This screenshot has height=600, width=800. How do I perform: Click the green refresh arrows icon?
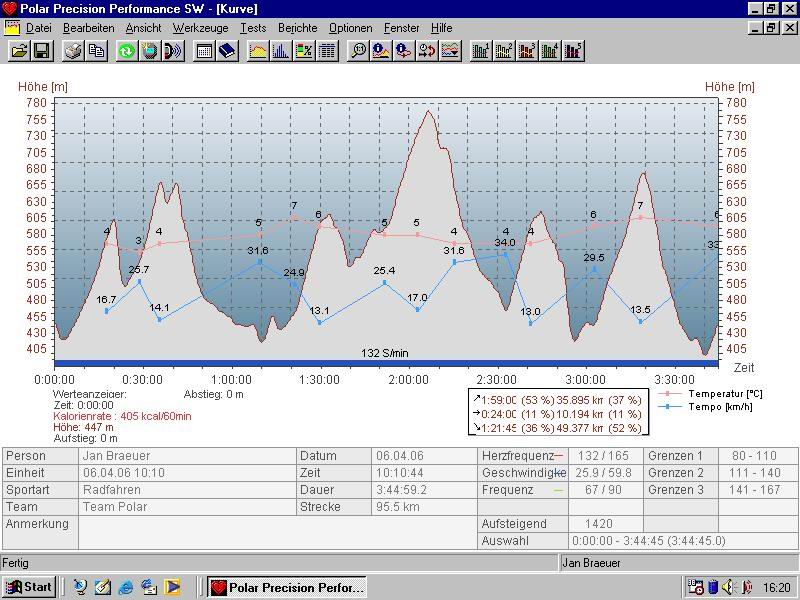(x=127, y=51)
